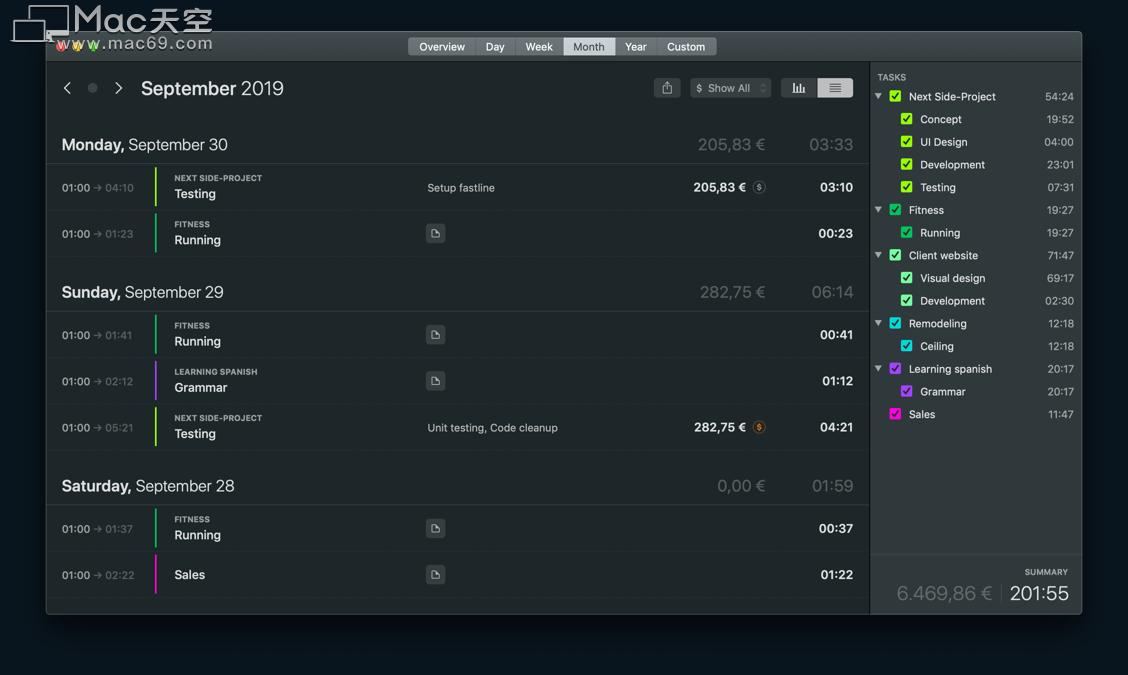Open the Show All billing dropdown
The height and width of the screenshot is (675, 1128).
point(730,88)
